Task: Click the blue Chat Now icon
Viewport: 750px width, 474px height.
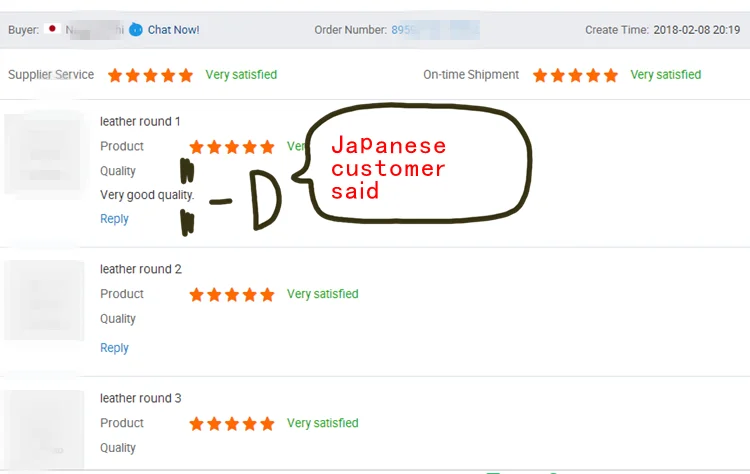Action: pyautogui.click(x=136, y=30)
